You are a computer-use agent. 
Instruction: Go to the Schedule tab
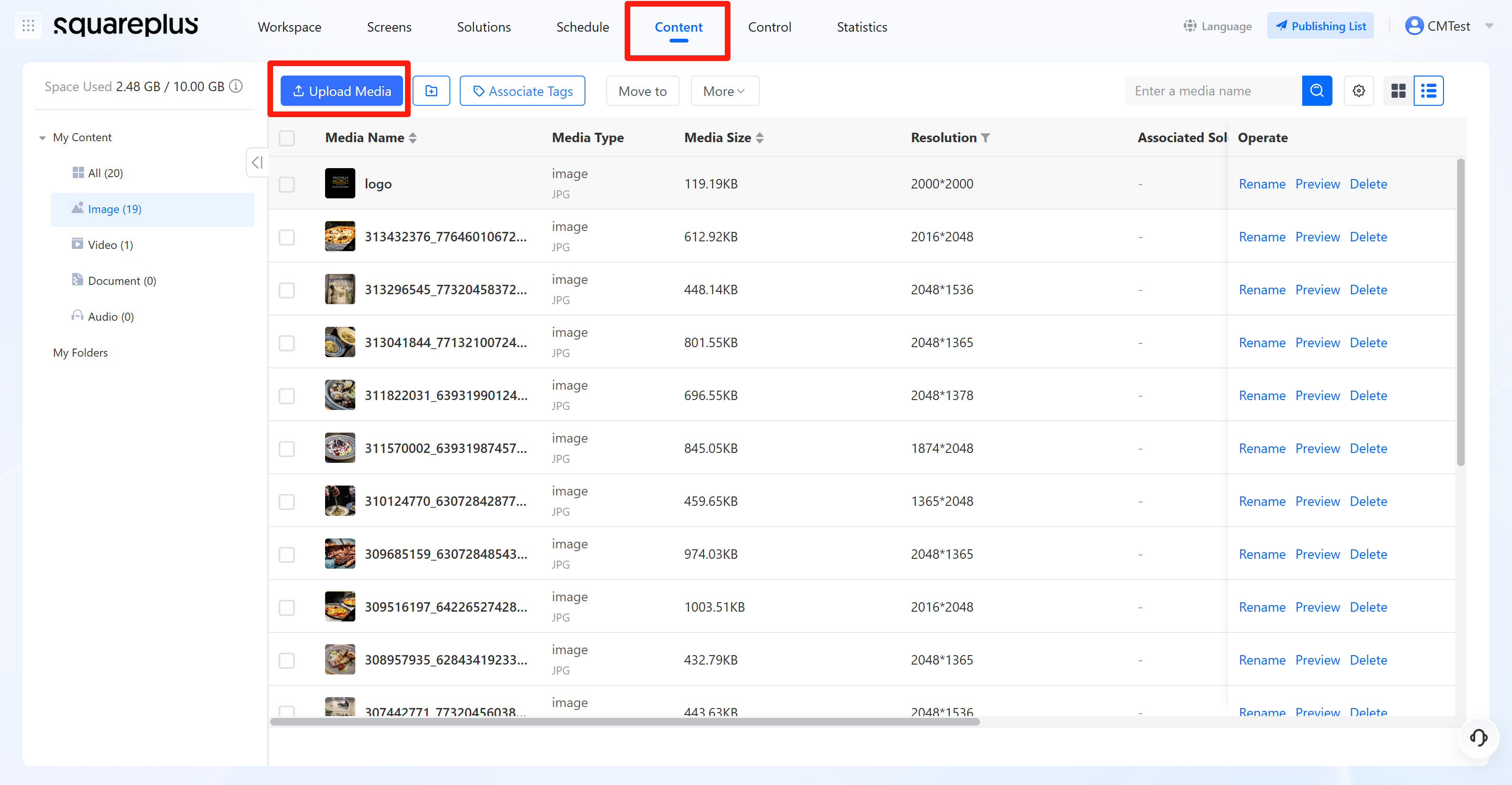tap(582, 27)
